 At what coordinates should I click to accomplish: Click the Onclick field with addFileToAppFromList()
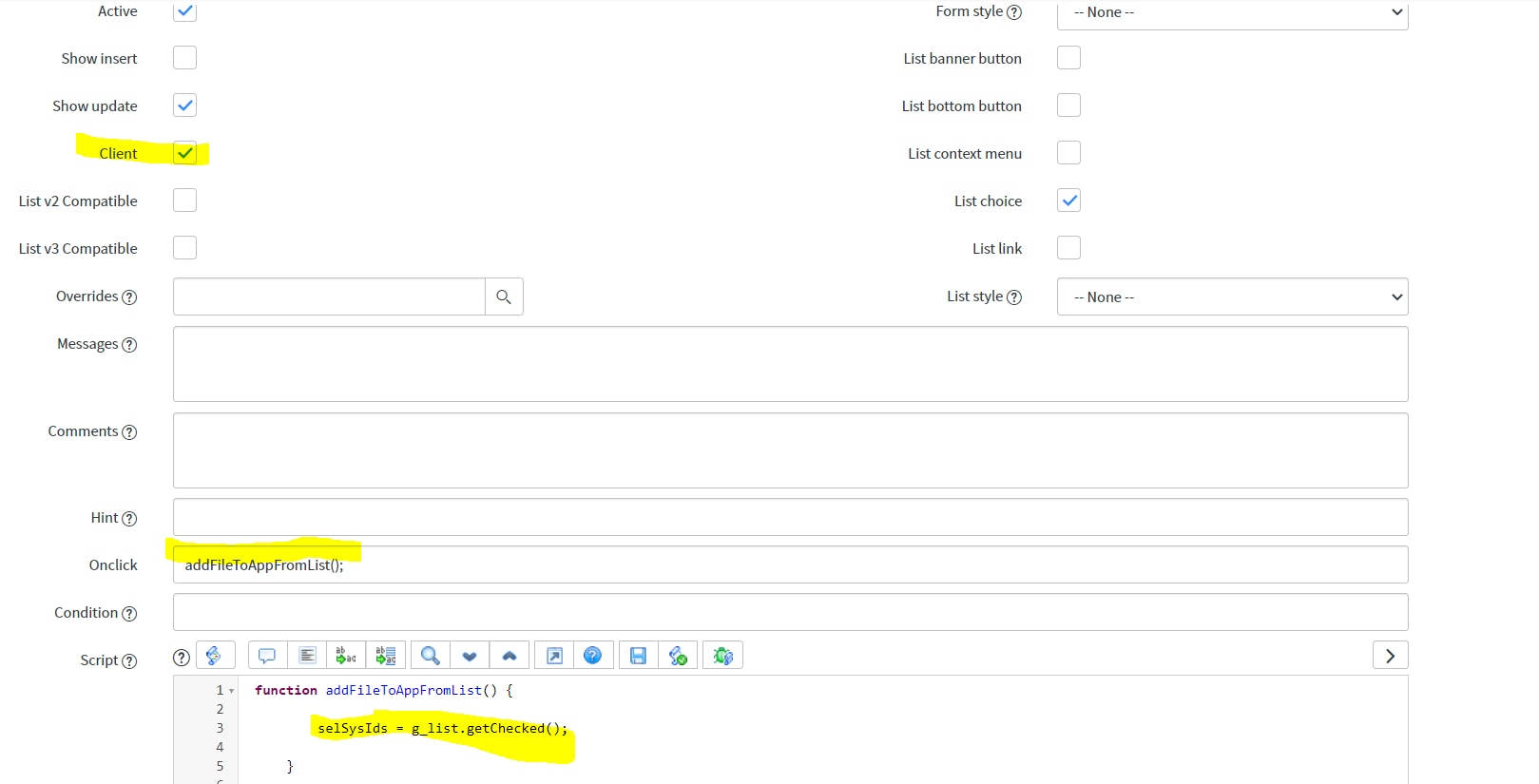(790, 564)
